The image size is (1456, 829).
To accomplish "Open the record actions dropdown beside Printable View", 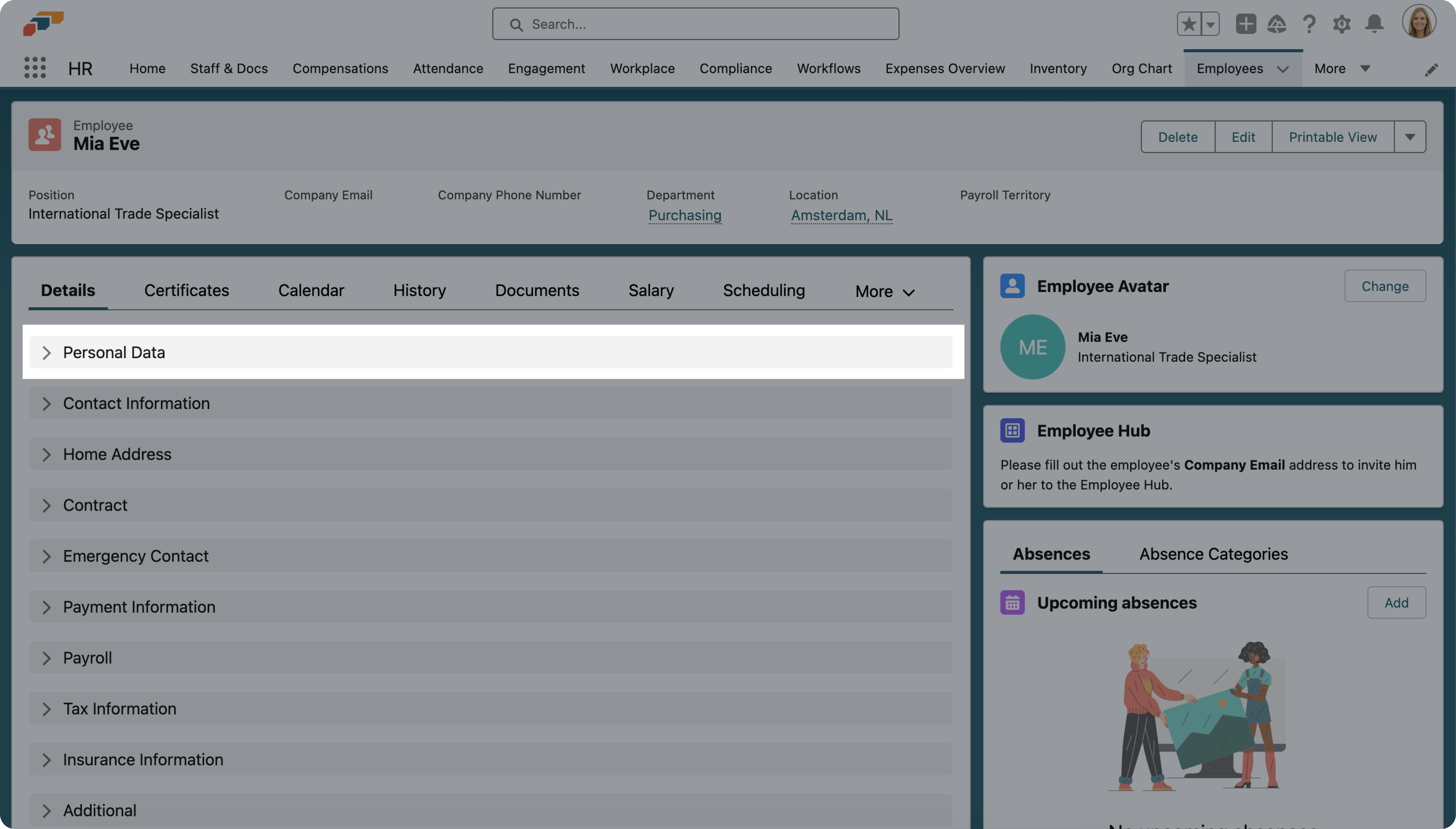I will [1410, 137].
